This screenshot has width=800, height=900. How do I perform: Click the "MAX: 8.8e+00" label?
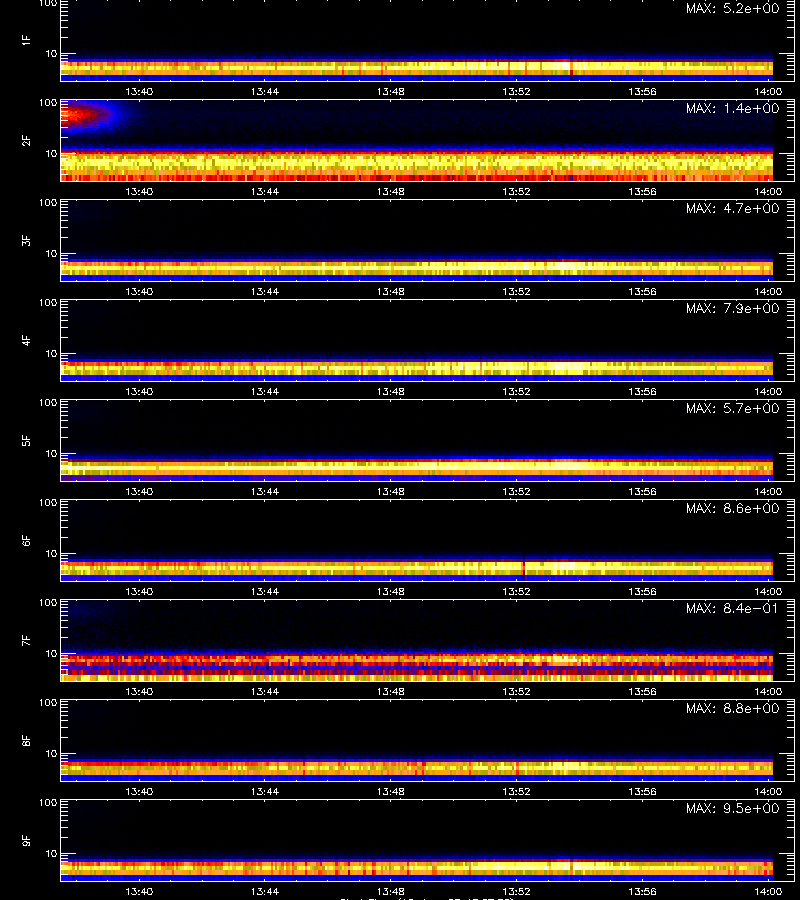point(732,709)
